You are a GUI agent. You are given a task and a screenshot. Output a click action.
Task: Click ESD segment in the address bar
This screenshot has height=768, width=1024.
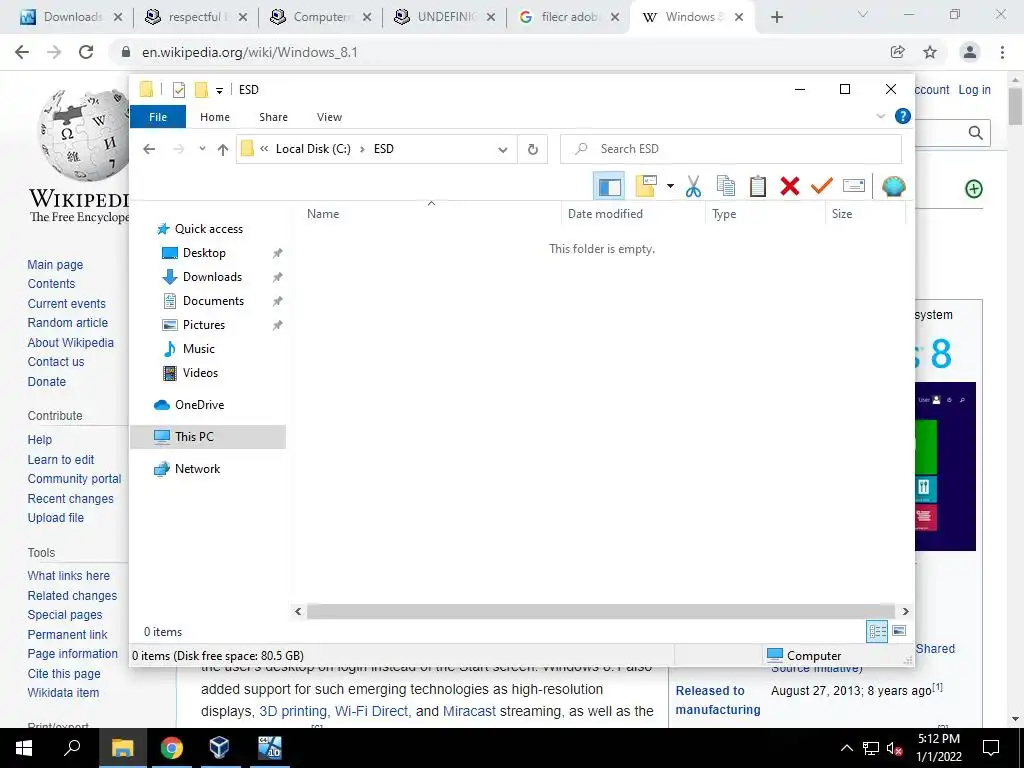coord(383,149)
